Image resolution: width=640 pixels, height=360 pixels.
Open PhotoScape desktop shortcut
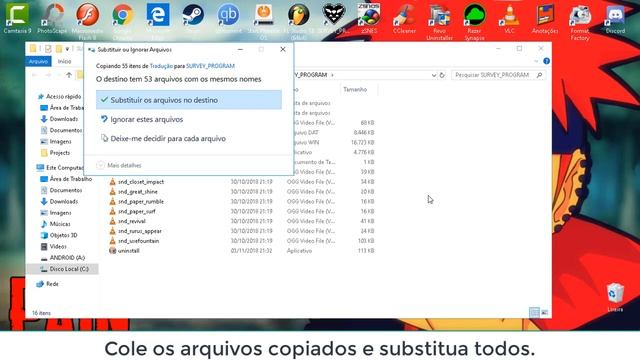pos(53,18)
